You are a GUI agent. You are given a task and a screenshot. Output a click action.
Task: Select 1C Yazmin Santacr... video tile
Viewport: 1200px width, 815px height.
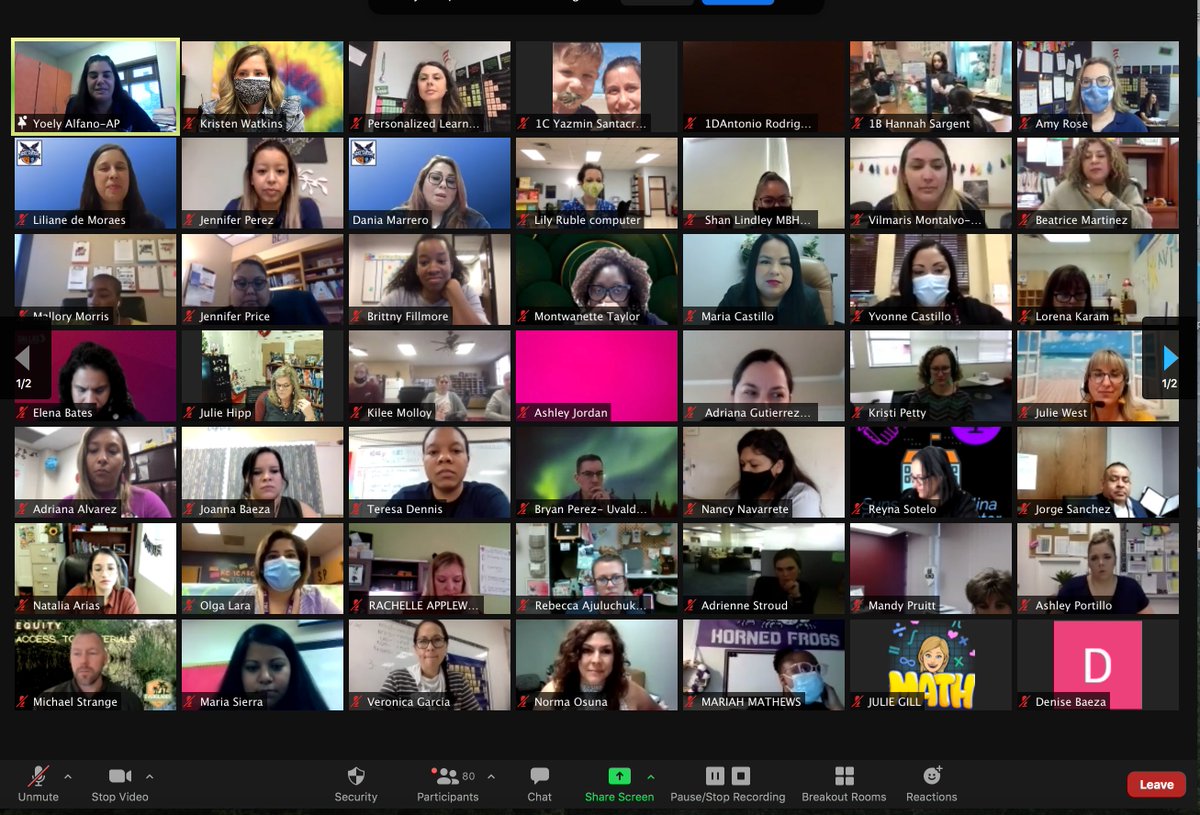click(x=596, y=86)
